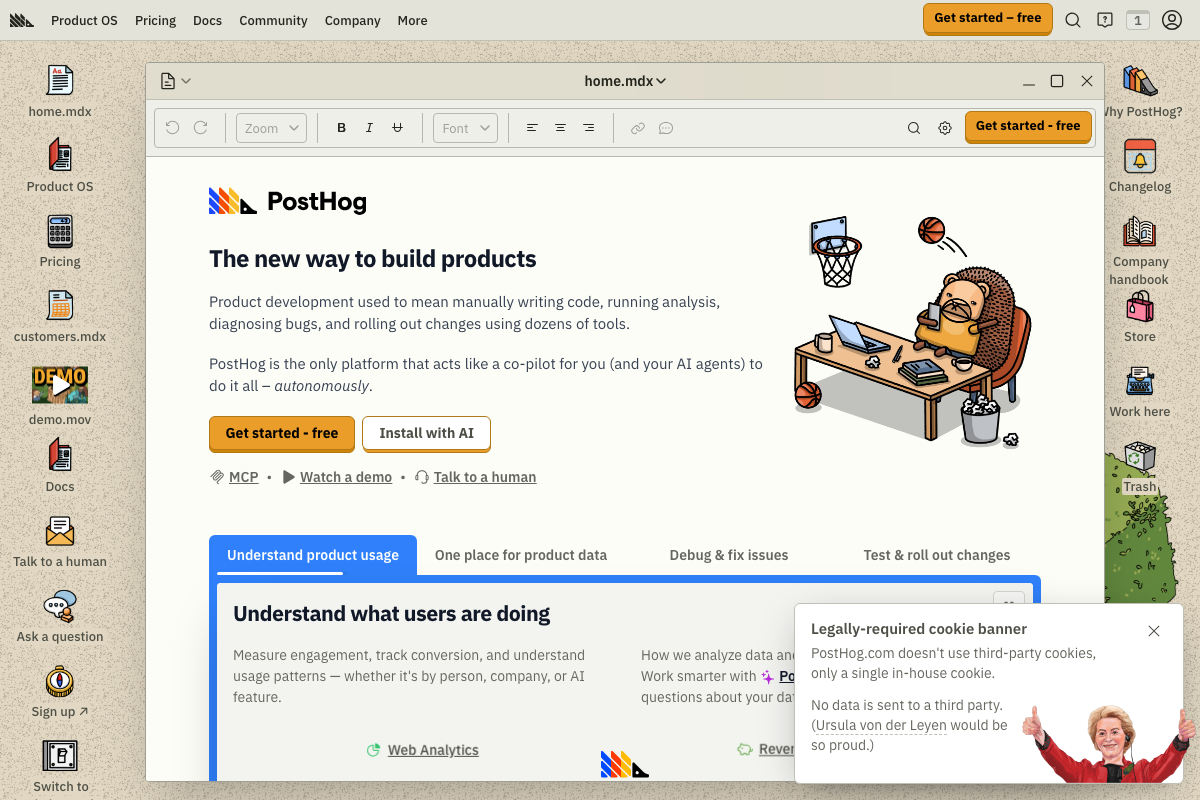1200x800 pixels.
Task: Click the Install with AI button
Action: click(427, 434)
